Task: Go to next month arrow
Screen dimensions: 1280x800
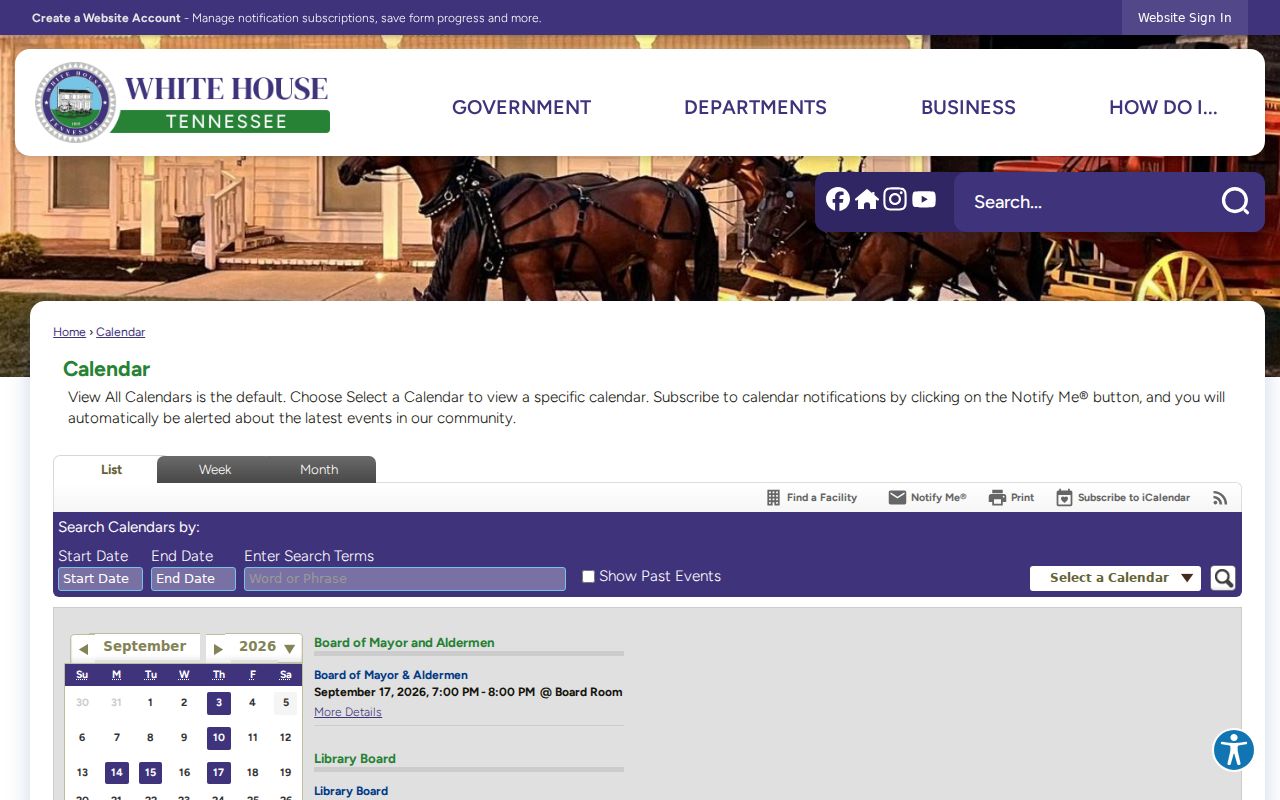Action: click(x=218, y=649)
